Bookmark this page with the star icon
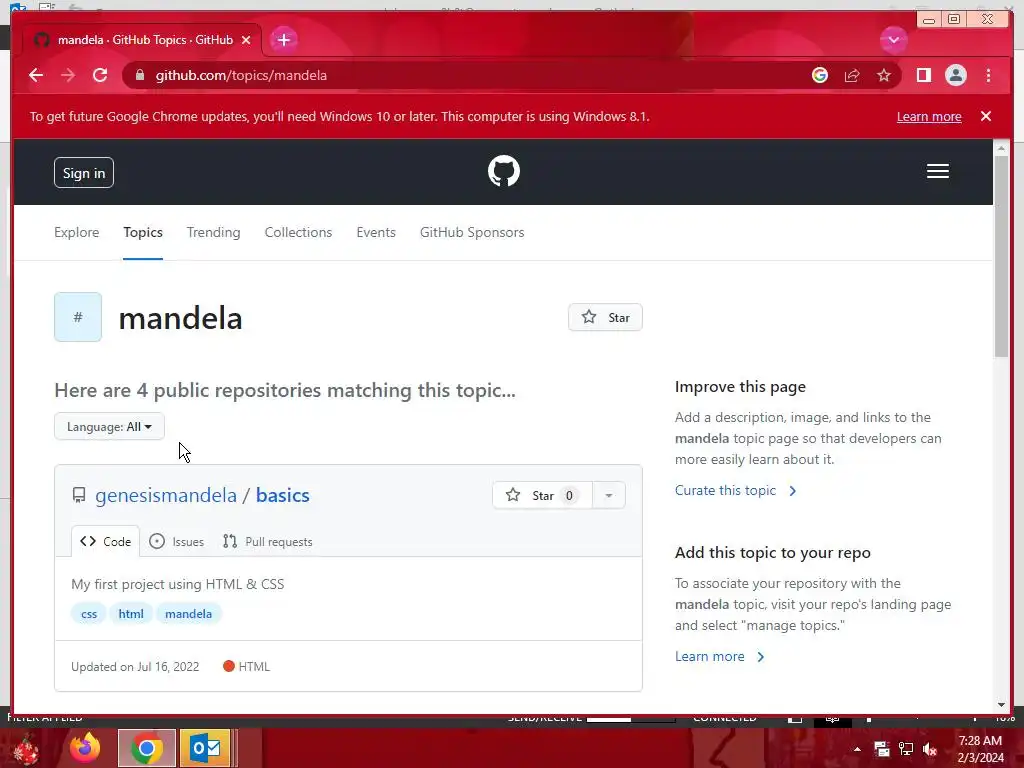The width and height of the screenshot is (1024, 768). click(x=884, y=75)
